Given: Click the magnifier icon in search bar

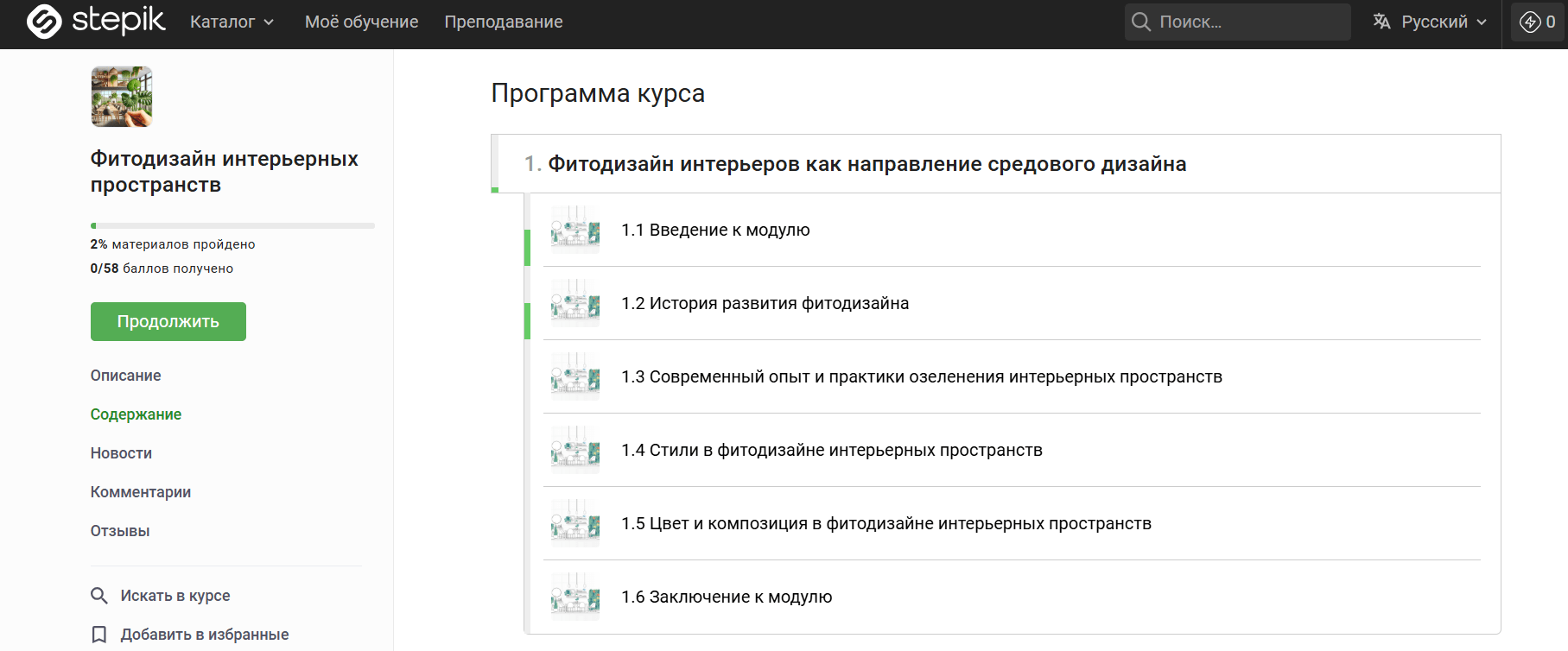Looking at the screenshot, I should tap(1141, 22).
